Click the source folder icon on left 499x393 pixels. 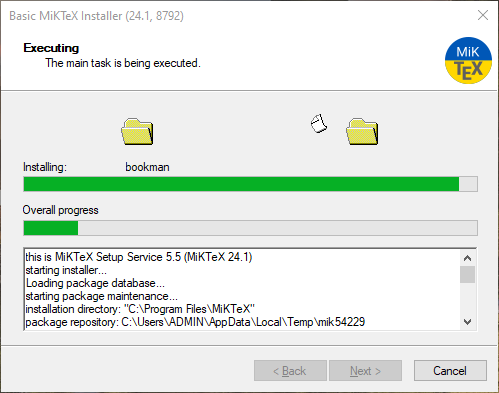click(x=137, y=131)
